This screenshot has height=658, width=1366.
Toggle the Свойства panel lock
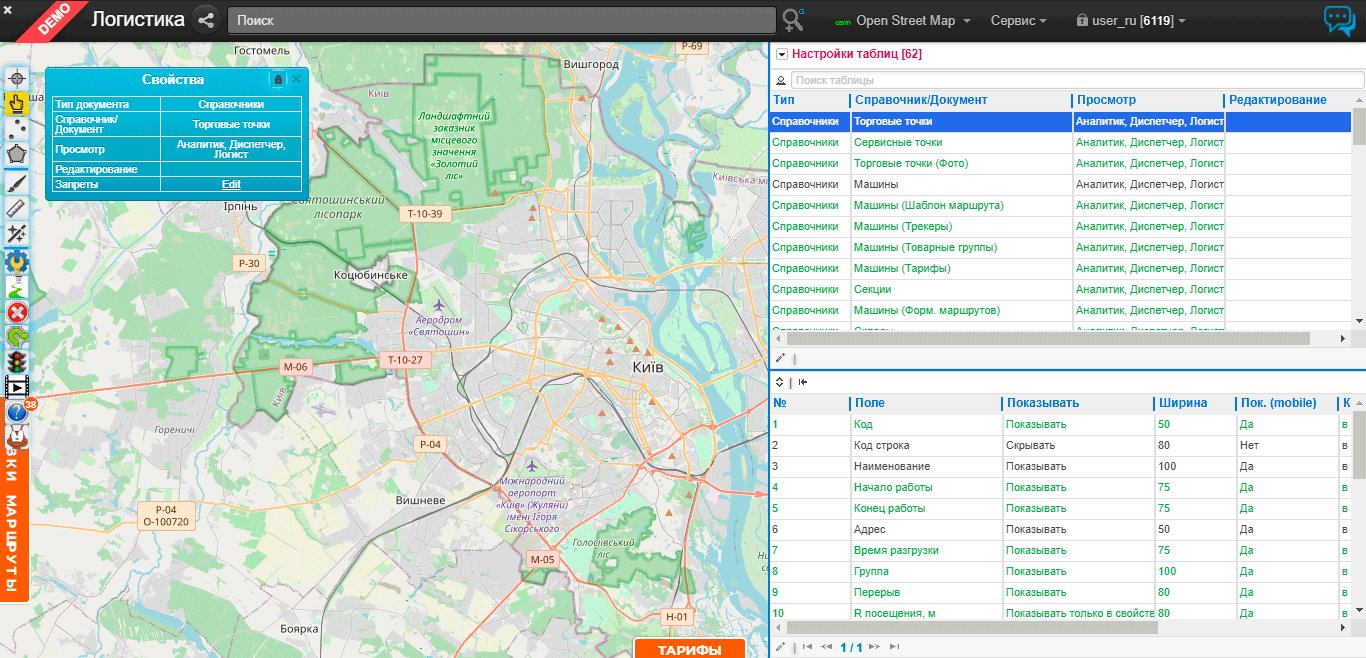tap(278, 80)
